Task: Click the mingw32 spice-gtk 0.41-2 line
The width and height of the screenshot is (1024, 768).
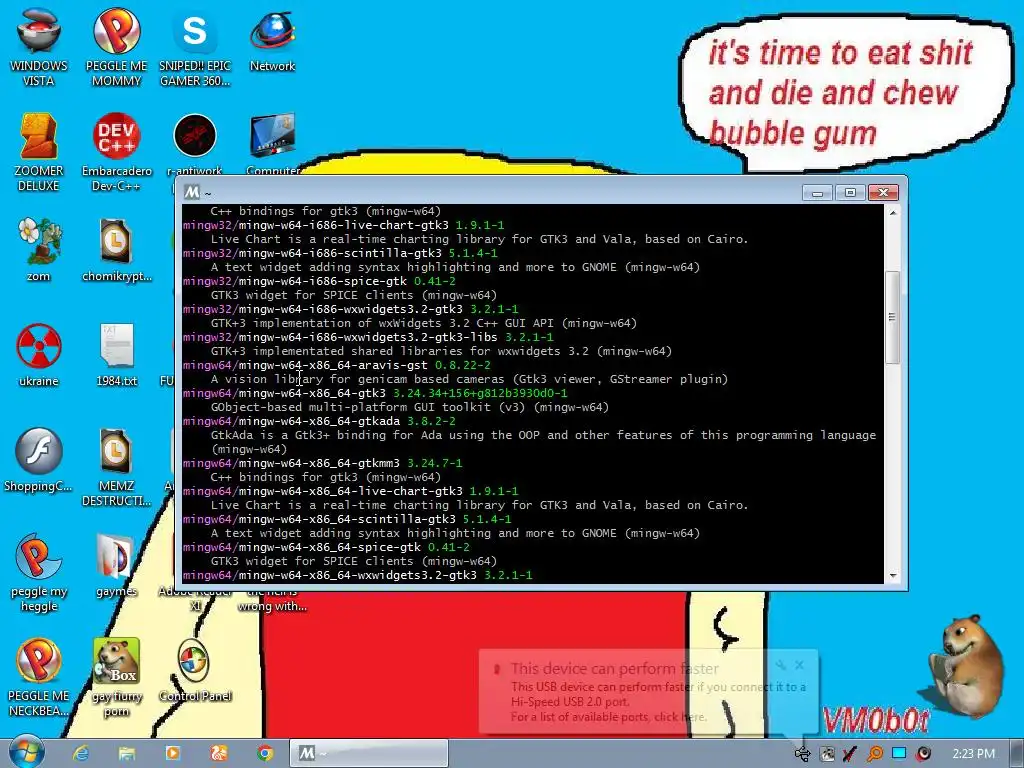Action: pos(319,281)
